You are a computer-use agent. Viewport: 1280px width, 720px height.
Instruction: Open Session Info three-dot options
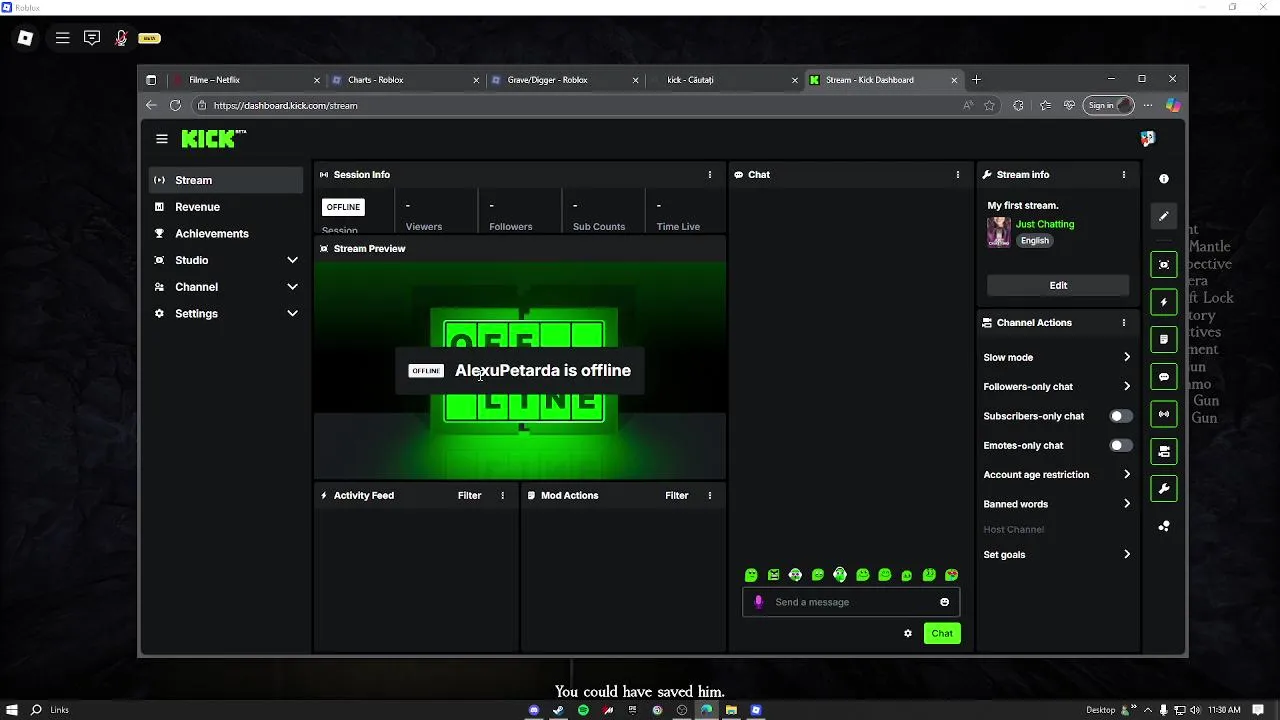point(710,174)
